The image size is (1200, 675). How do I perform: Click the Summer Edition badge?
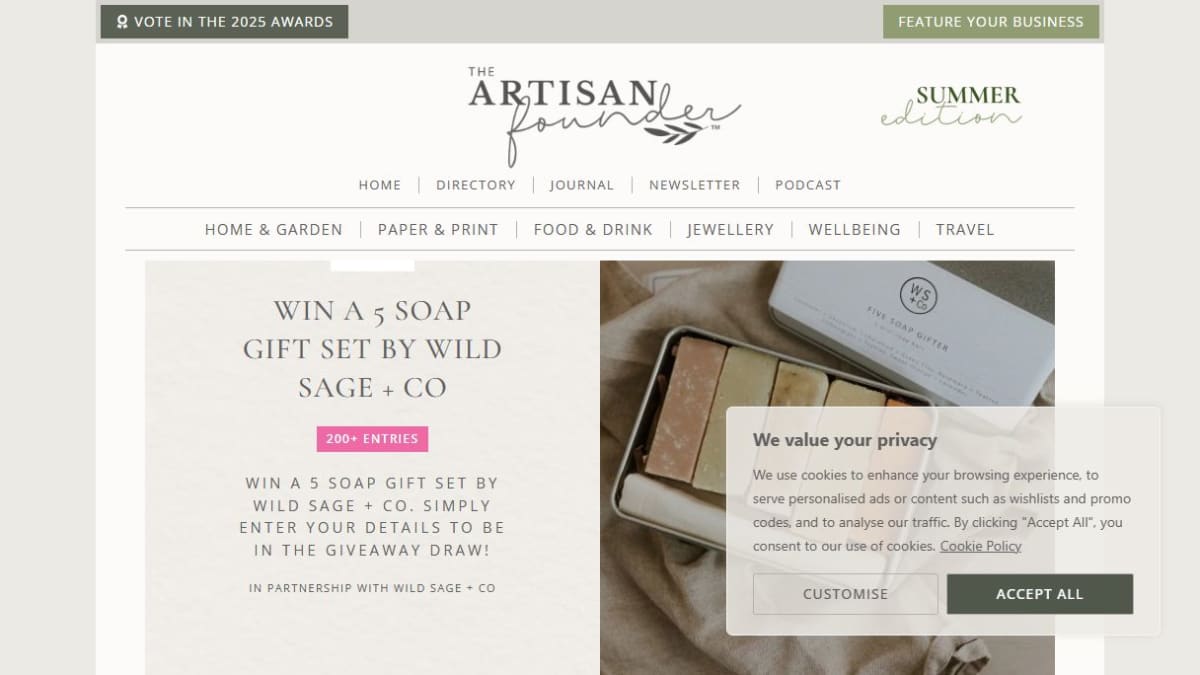(951, 106)
